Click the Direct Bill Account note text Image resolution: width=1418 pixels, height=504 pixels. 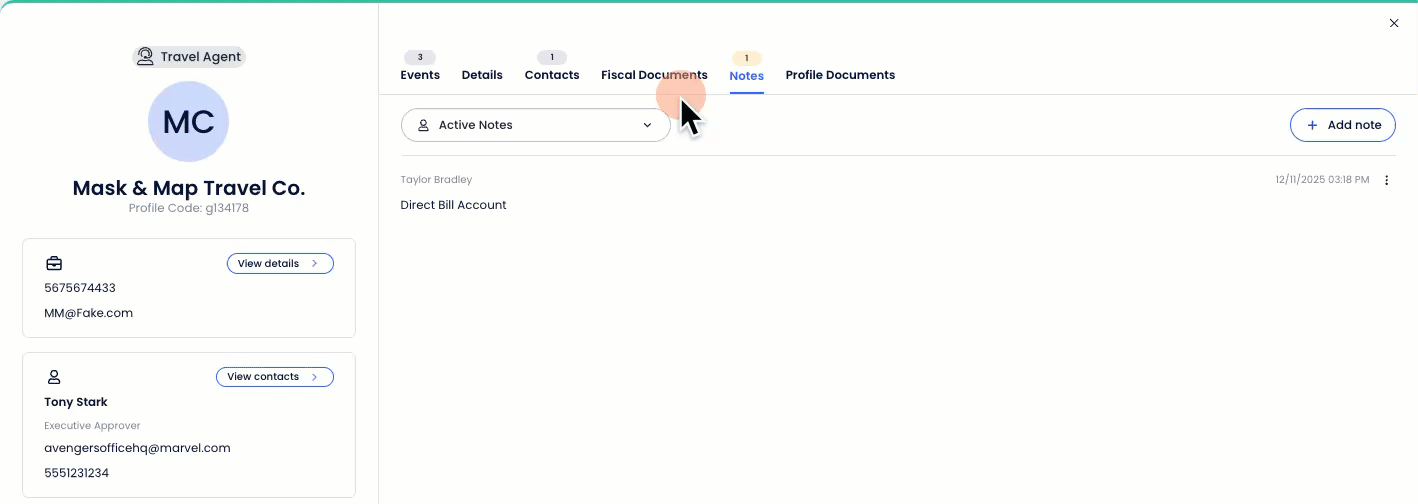454,205
